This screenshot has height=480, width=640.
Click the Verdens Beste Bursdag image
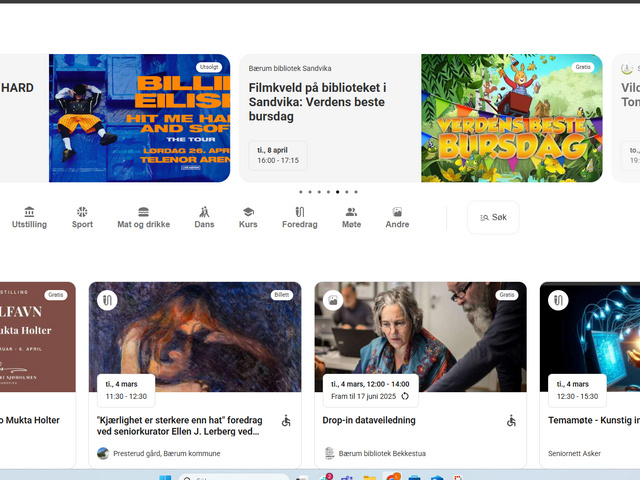click(x=511, y=118)
